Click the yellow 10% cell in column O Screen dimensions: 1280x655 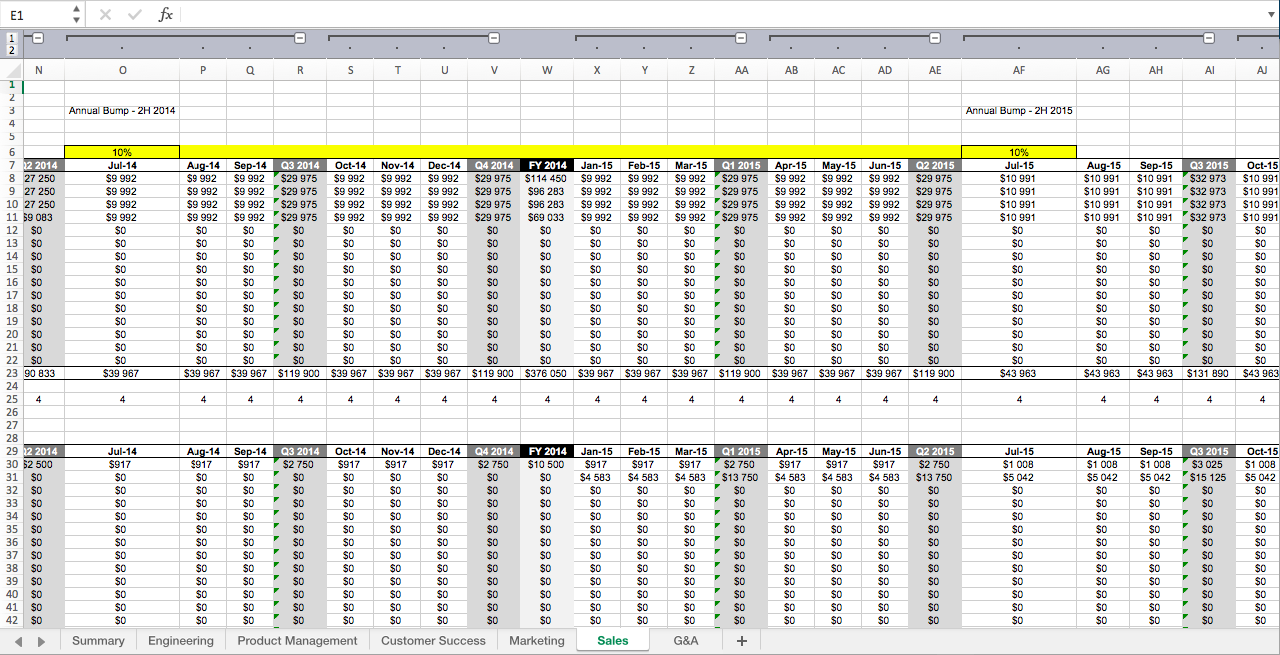pyautogui.click(x=122, y=152)
